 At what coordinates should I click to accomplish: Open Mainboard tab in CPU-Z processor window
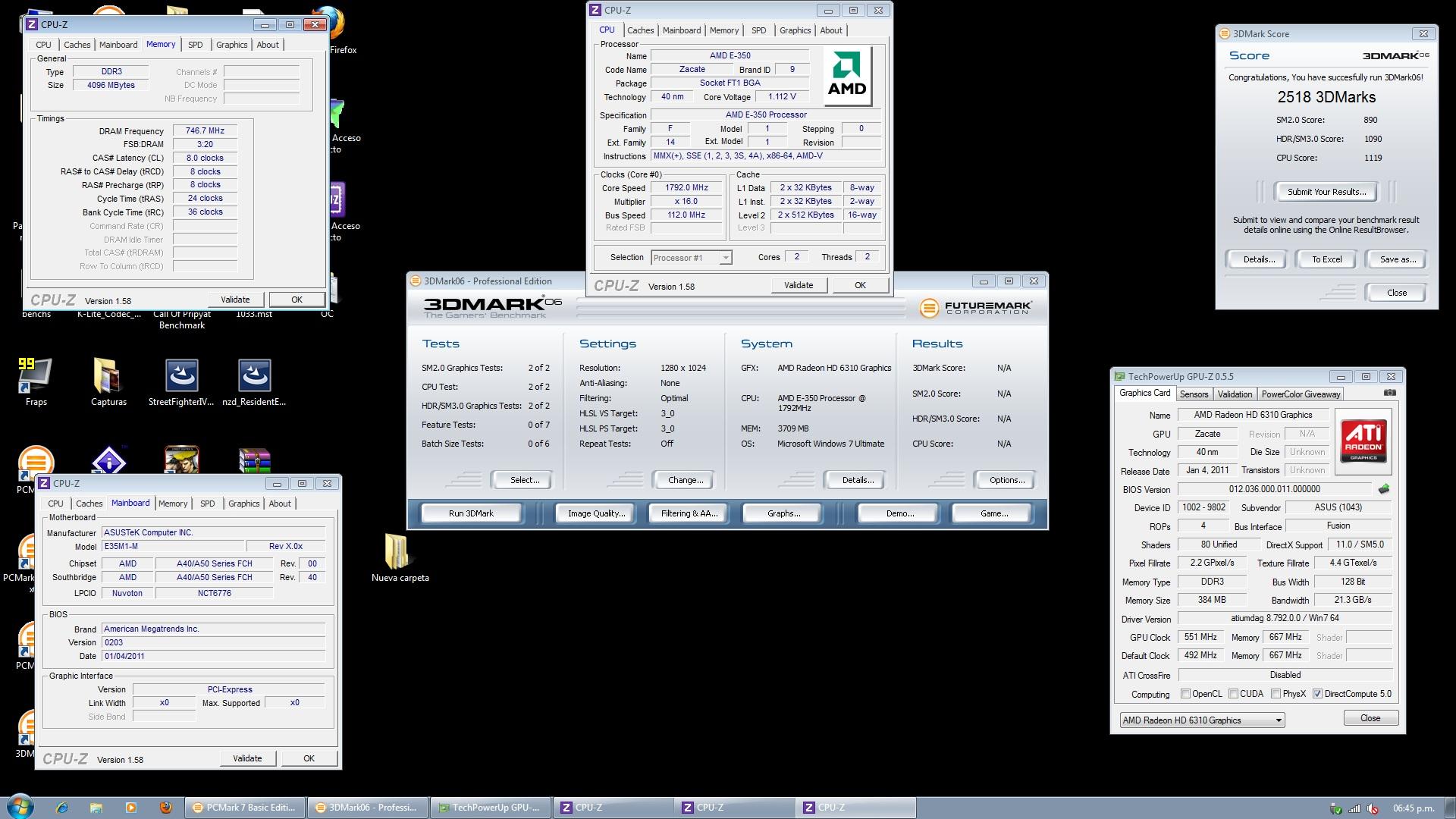coord(681,30)
